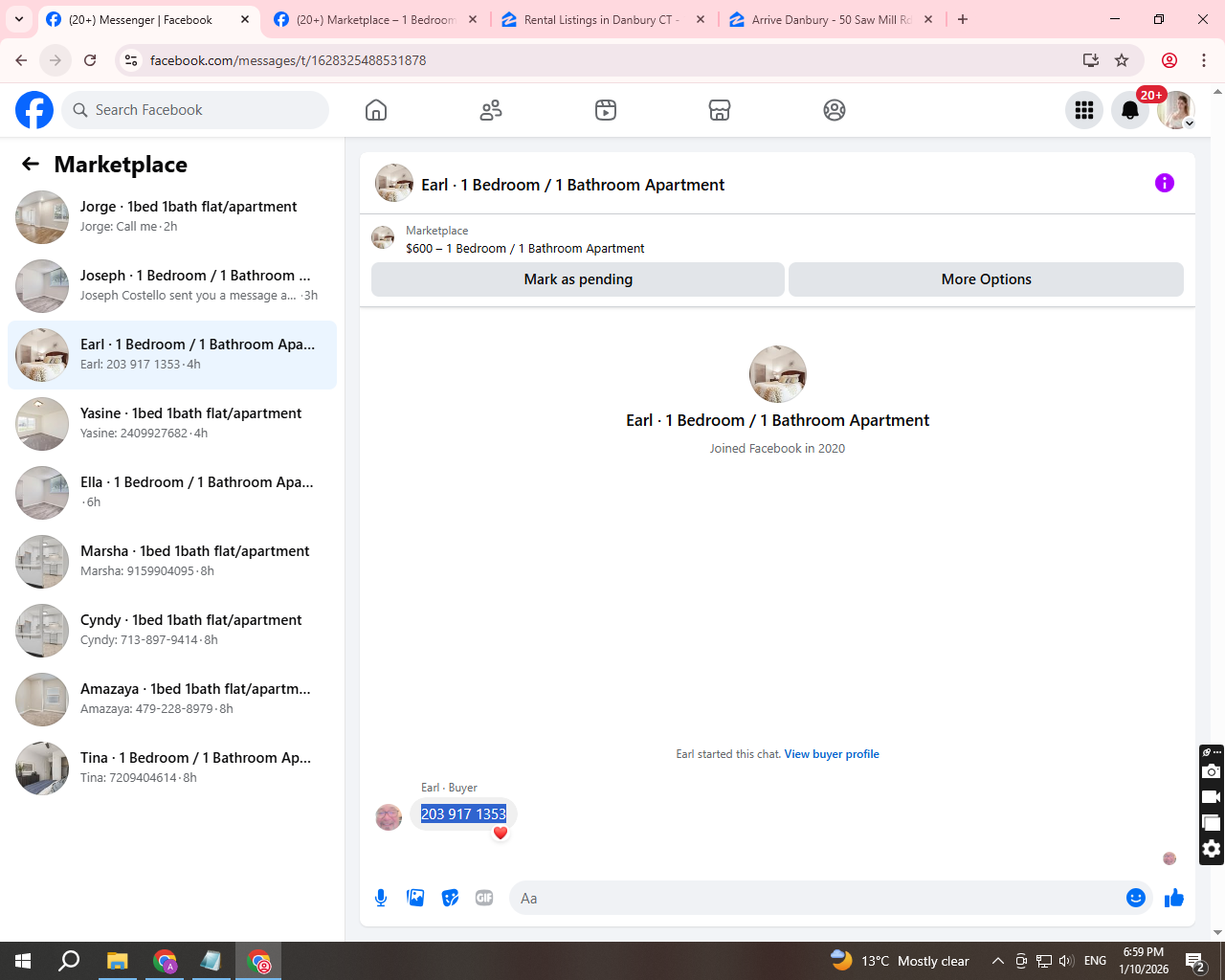Screen dimensions: 1225x980
Task: Open File Explorer from taskbar
Action: point(117,961)
